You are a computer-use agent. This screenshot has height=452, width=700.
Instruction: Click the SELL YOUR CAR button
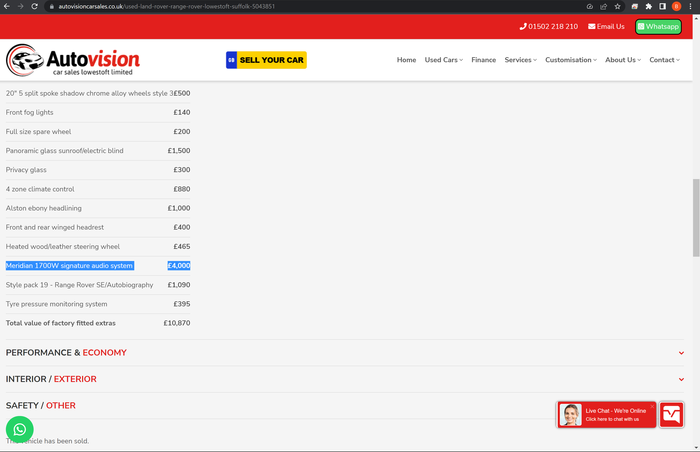266,60
